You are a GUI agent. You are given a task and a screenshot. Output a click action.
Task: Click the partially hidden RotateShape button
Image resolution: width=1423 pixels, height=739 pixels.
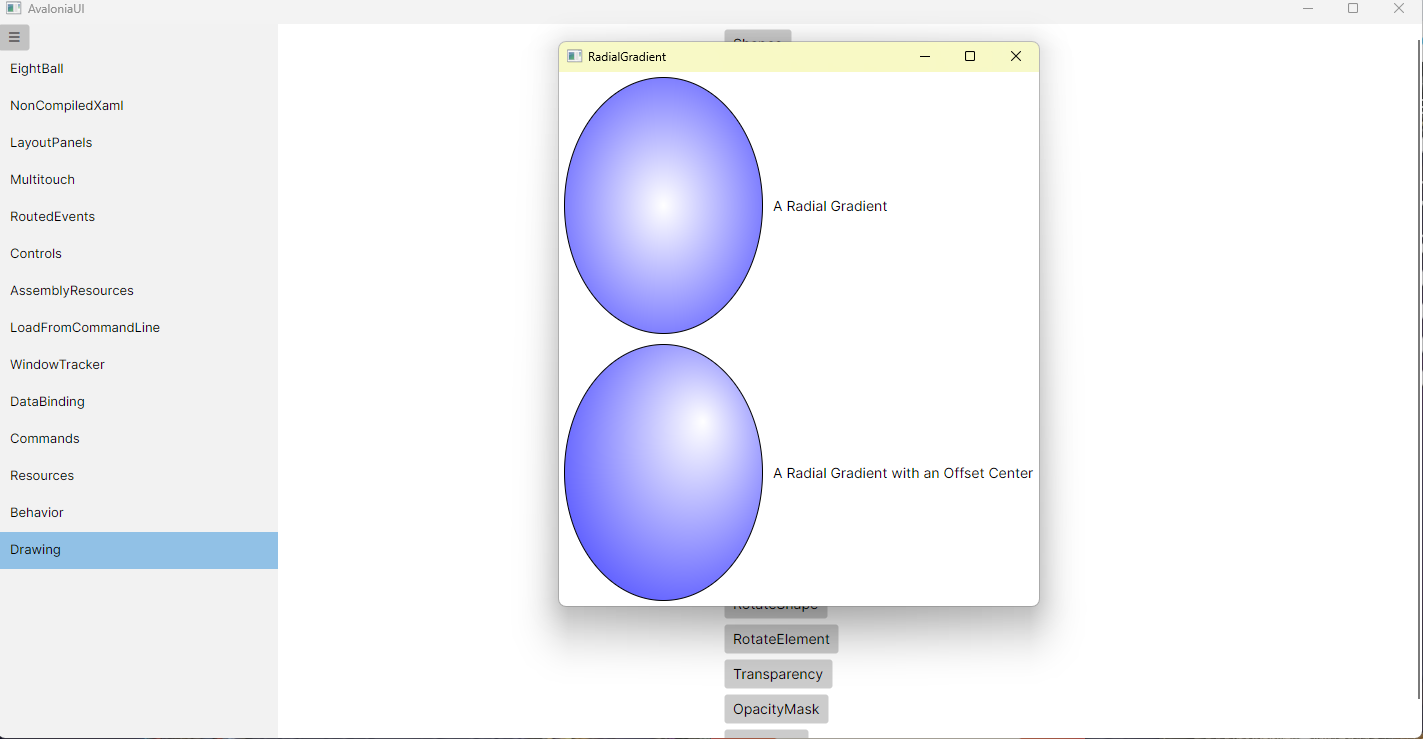coord(776,604)
